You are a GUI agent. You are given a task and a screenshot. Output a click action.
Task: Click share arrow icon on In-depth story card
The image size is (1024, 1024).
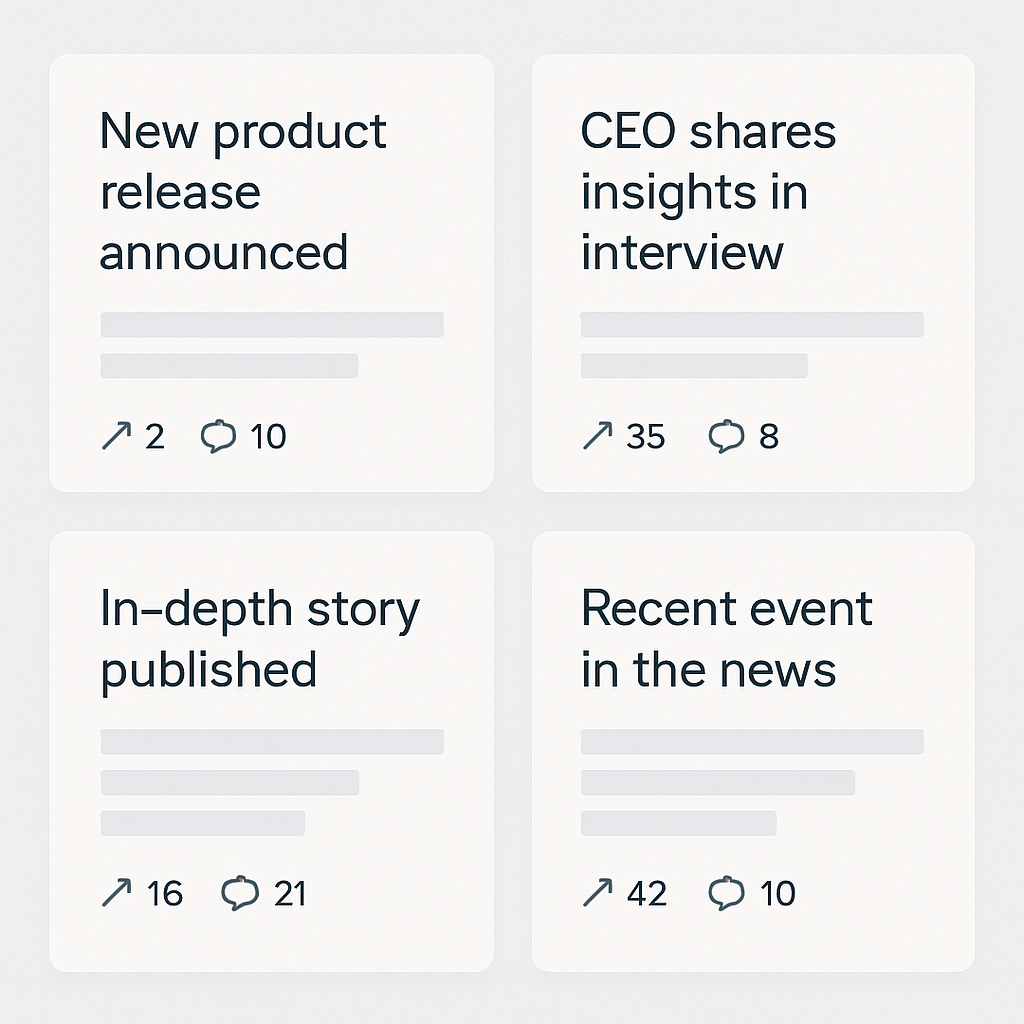click(x=116, y=893)
